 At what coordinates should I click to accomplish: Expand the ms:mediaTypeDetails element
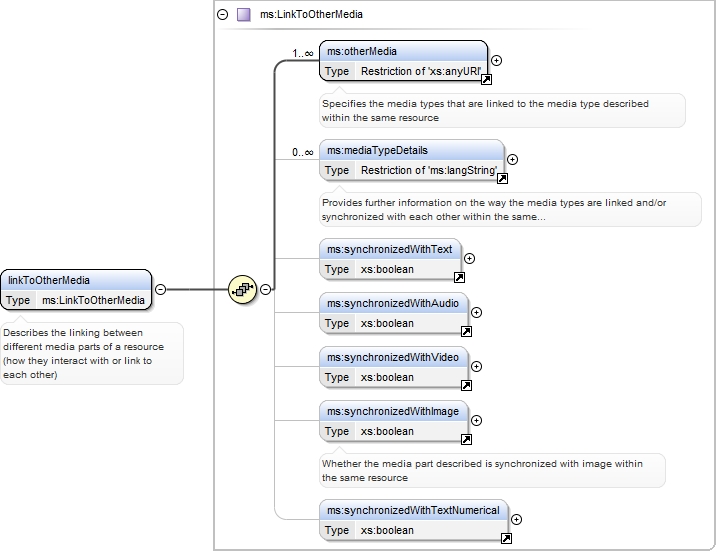click(512, 159)
